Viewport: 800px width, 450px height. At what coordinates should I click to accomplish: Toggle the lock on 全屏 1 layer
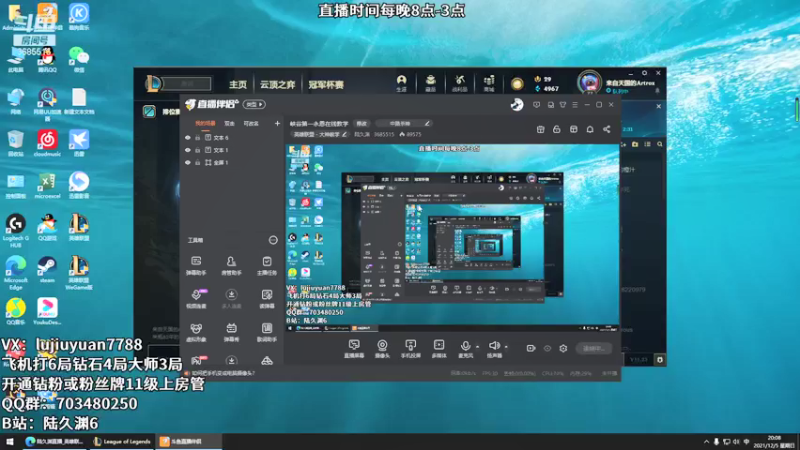click(x=197, y=162)
